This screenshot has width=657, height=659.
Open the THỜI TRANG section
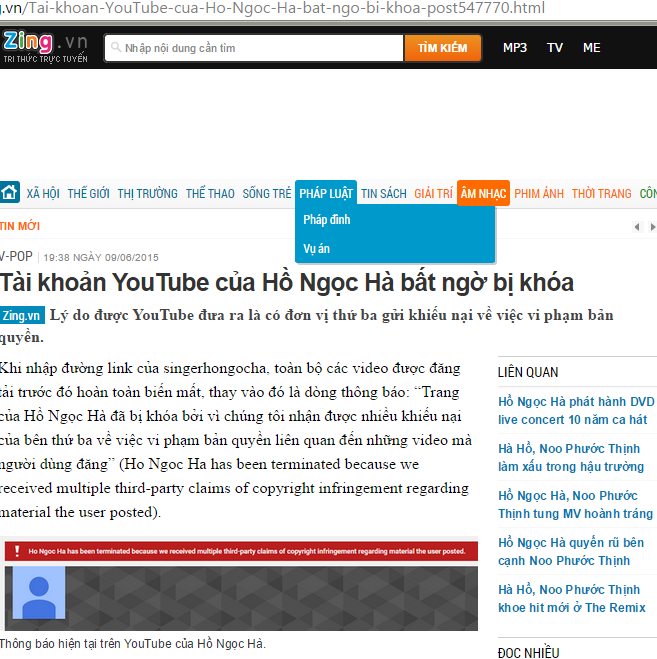602,193
